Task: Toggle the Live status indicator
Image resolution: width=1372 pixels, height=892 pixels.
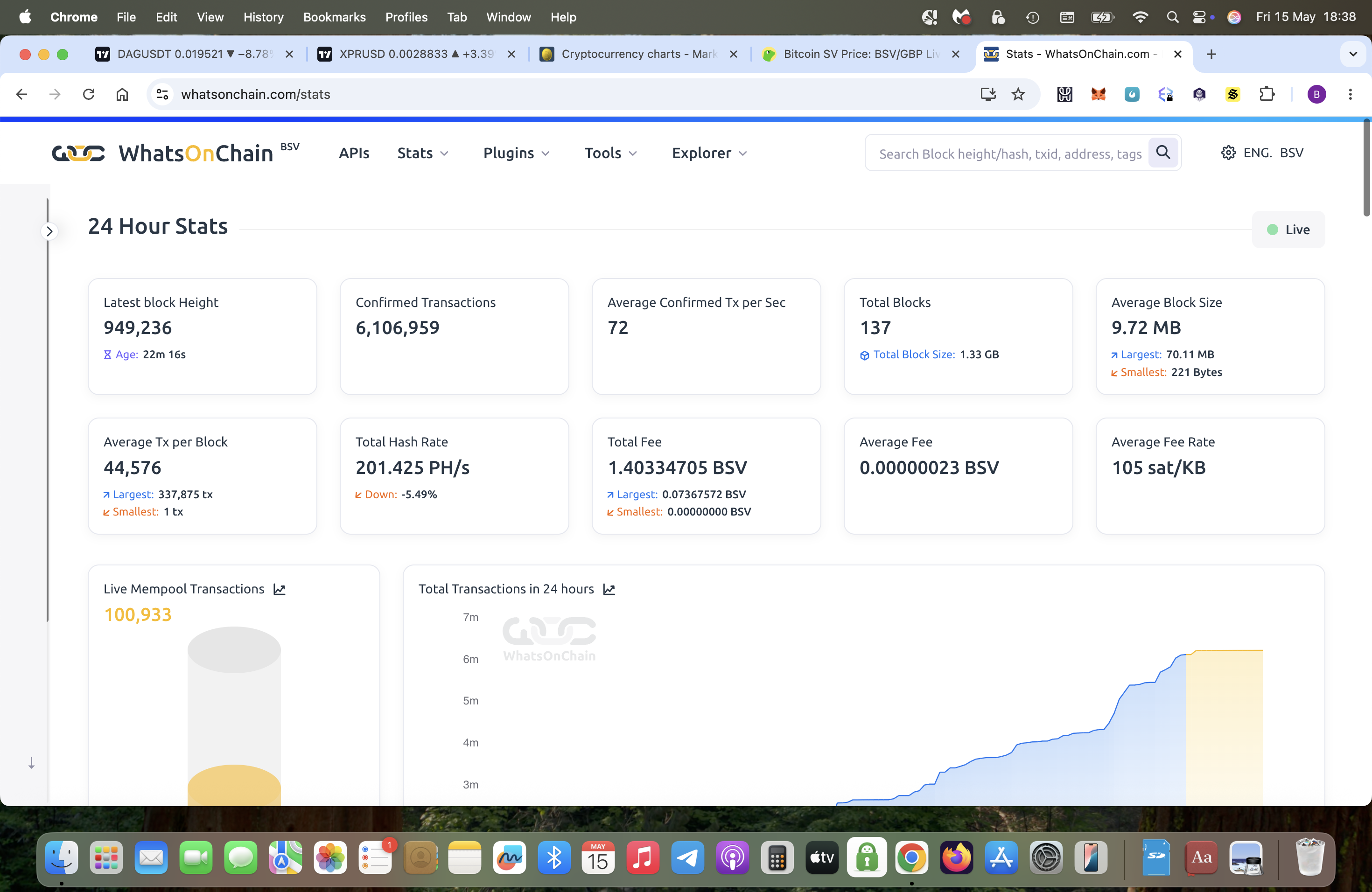Action: click(x=1288, y=230)
